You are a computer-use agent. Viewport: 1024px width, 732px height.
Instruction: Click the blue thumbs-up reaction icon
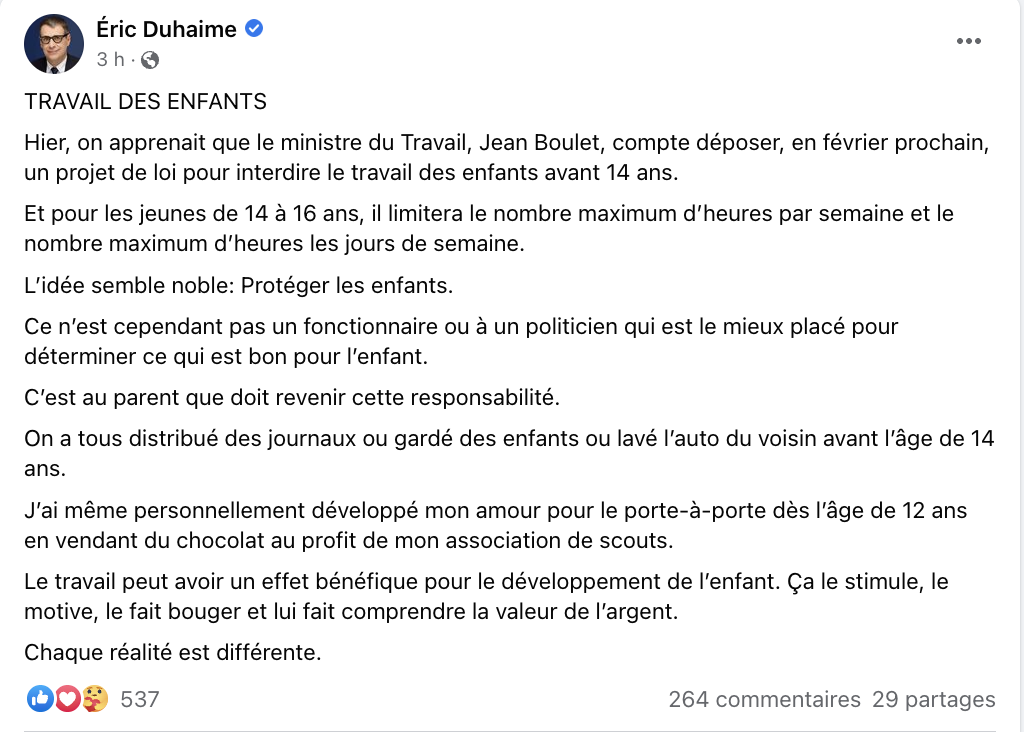coord(40,699)
